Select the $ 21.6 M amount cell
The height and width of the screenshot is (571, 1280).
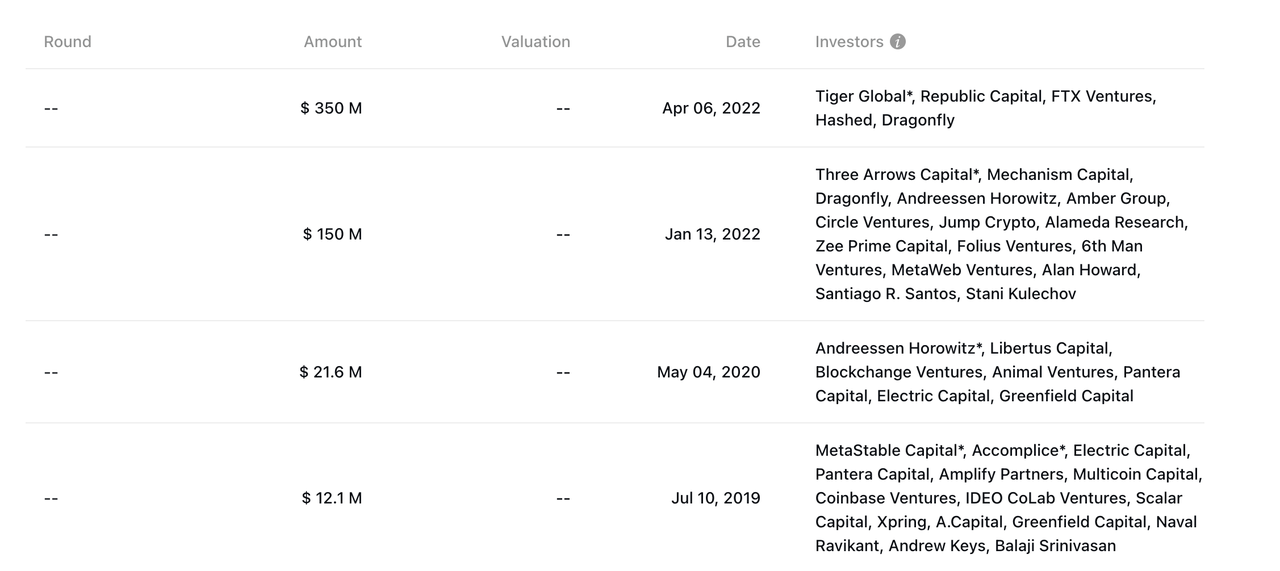pos(330,372)
